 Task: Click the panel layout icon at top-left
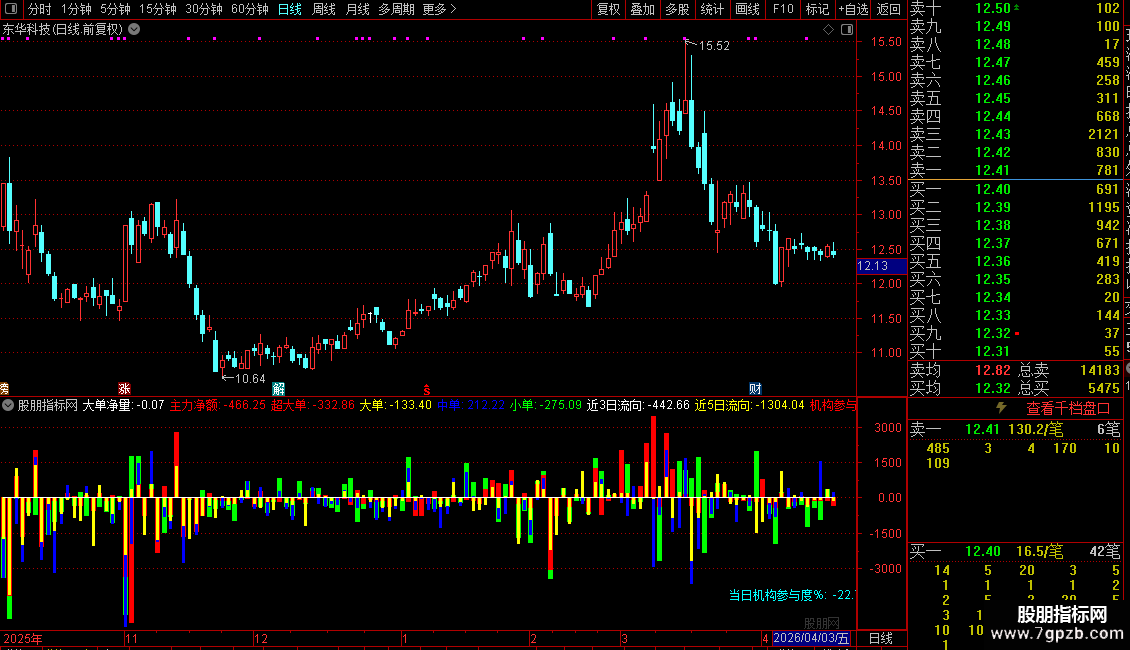(11, 9)
